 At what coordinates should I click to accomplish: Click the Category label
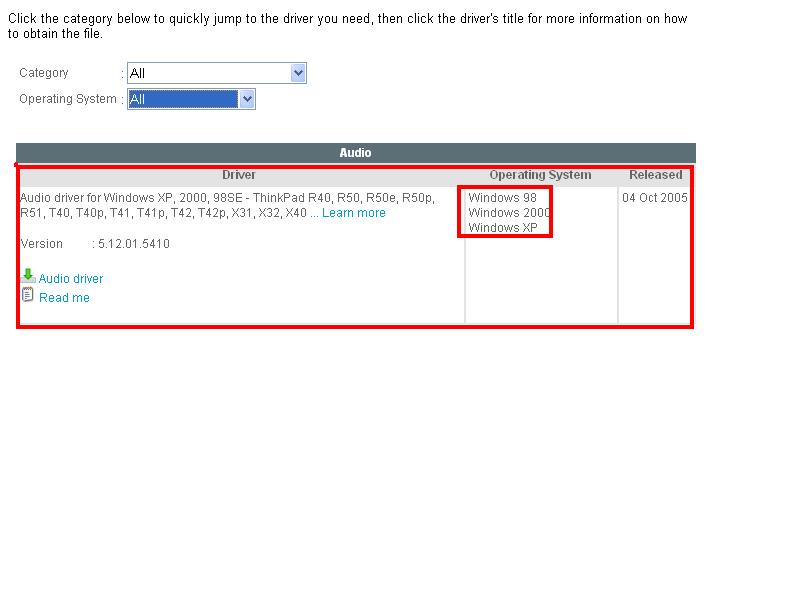pyautogui.click(x=44, y=73)
